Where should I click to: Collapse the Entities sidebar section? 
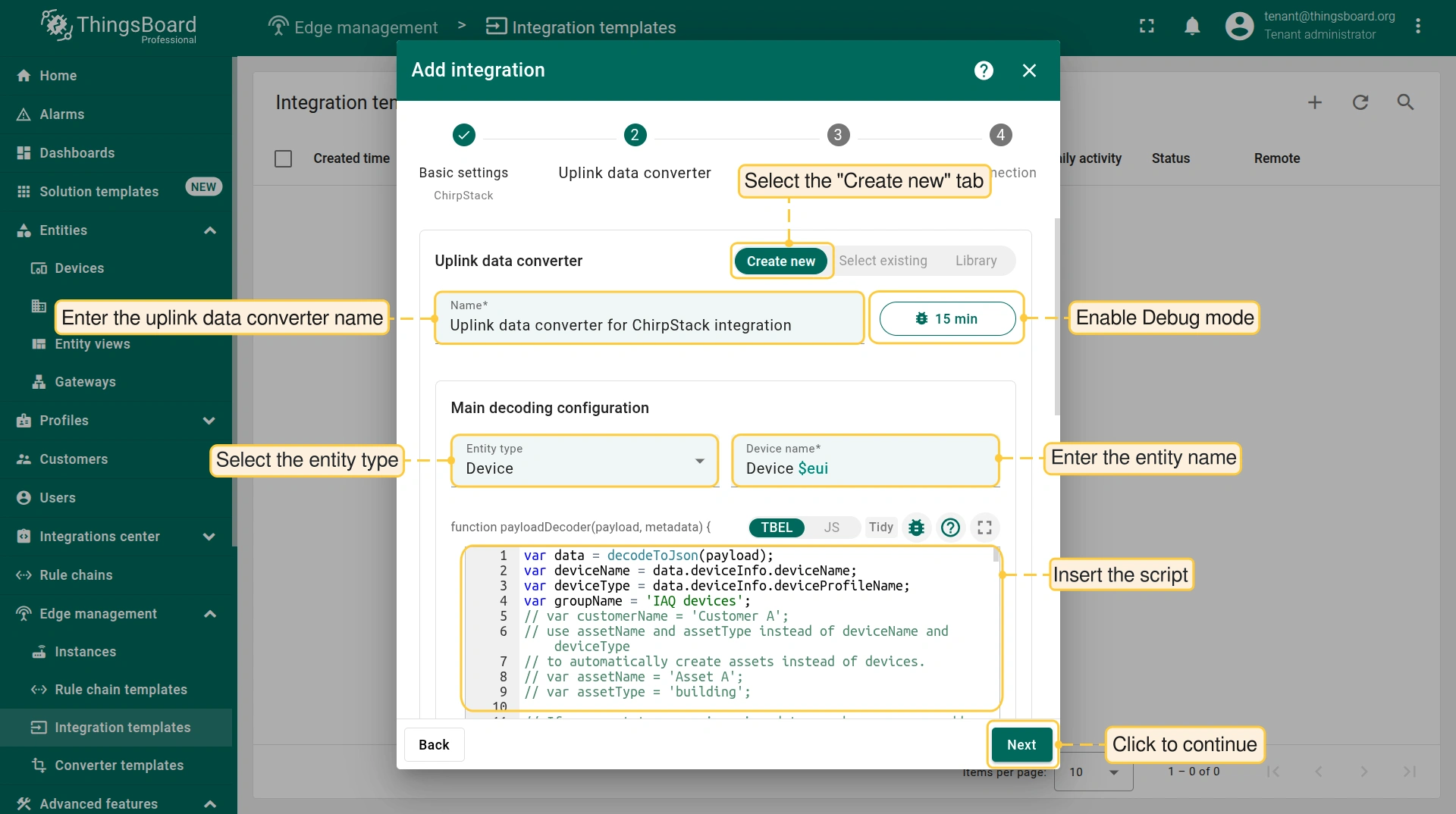tap(210, 230)
